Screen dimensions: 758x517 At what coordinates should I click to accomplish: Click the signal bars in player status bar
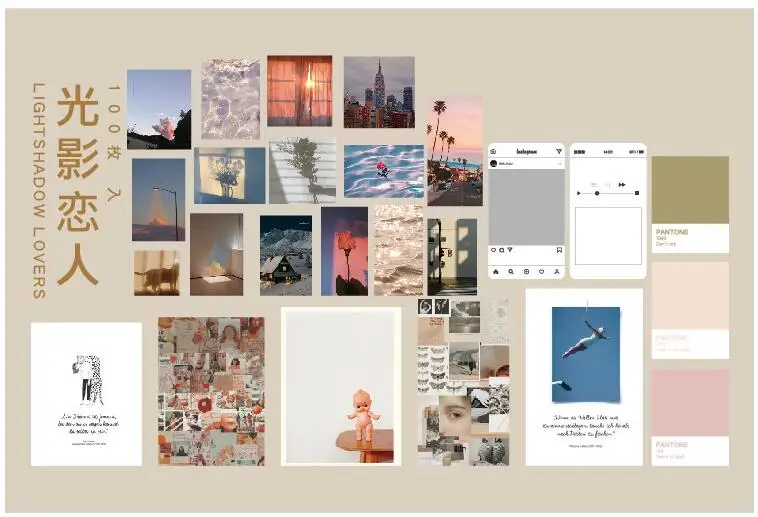(x=579, y=152)
